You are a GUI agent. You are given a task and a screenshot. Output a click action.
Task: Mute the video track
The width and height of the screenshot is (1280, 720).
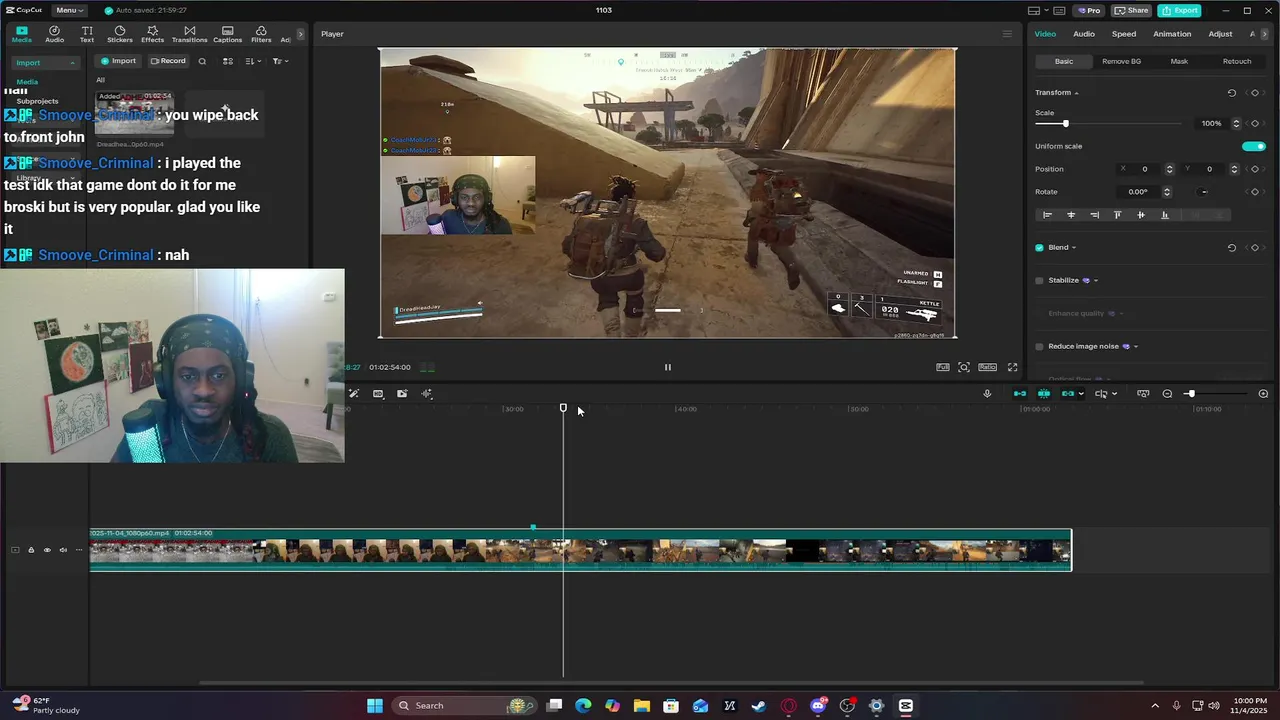point(63,550)
